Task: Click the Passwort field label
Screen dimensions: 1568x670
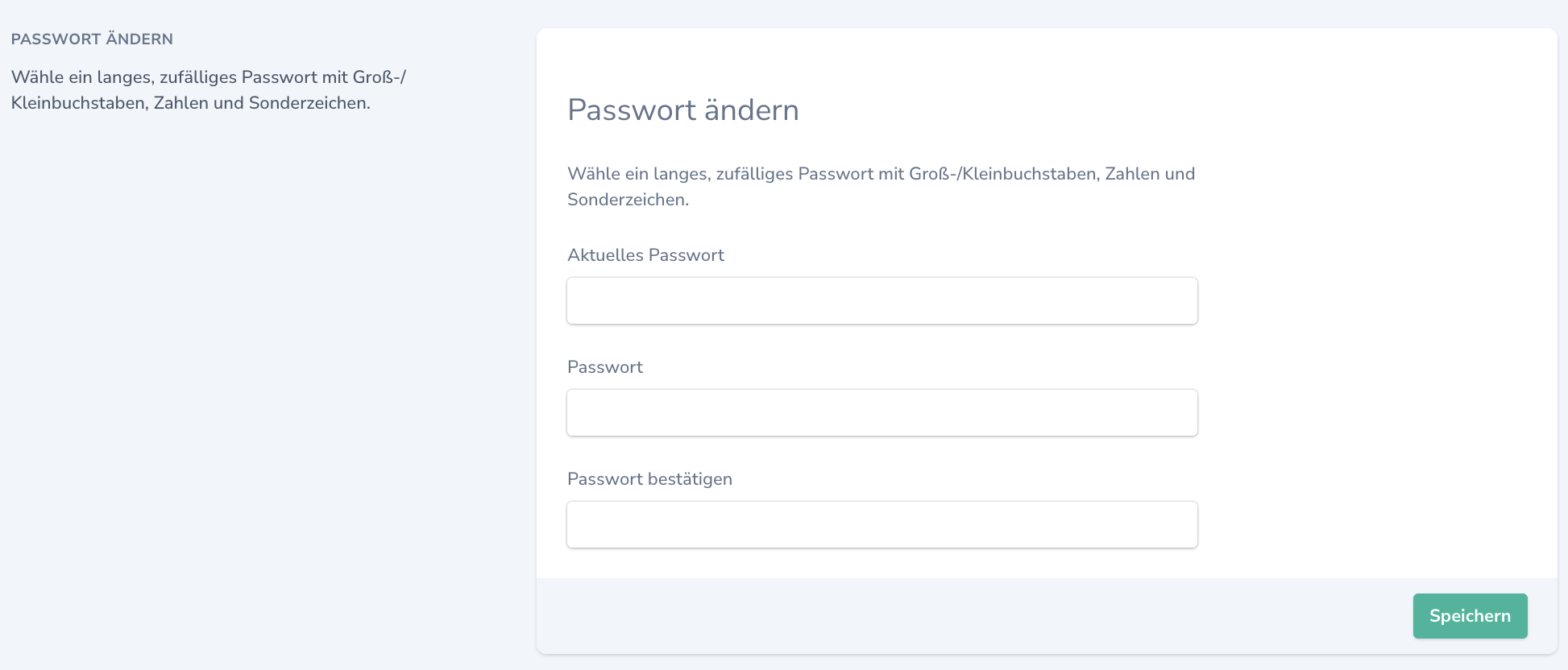Action: (x=605, y=366)
